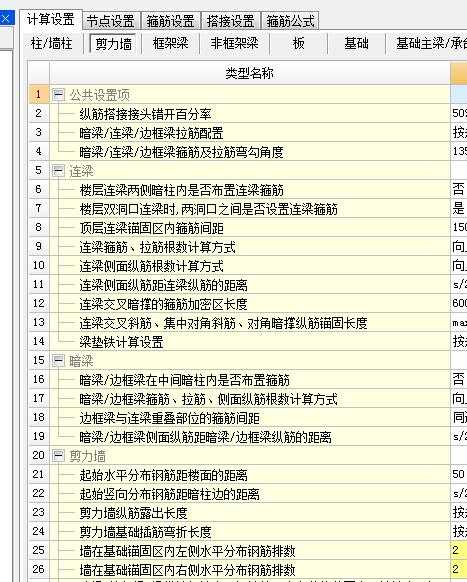Select row 剪力墙纵筋露出长度
Image resolution: width=467 pixels, height=582 pixels.
click(249, 512)
